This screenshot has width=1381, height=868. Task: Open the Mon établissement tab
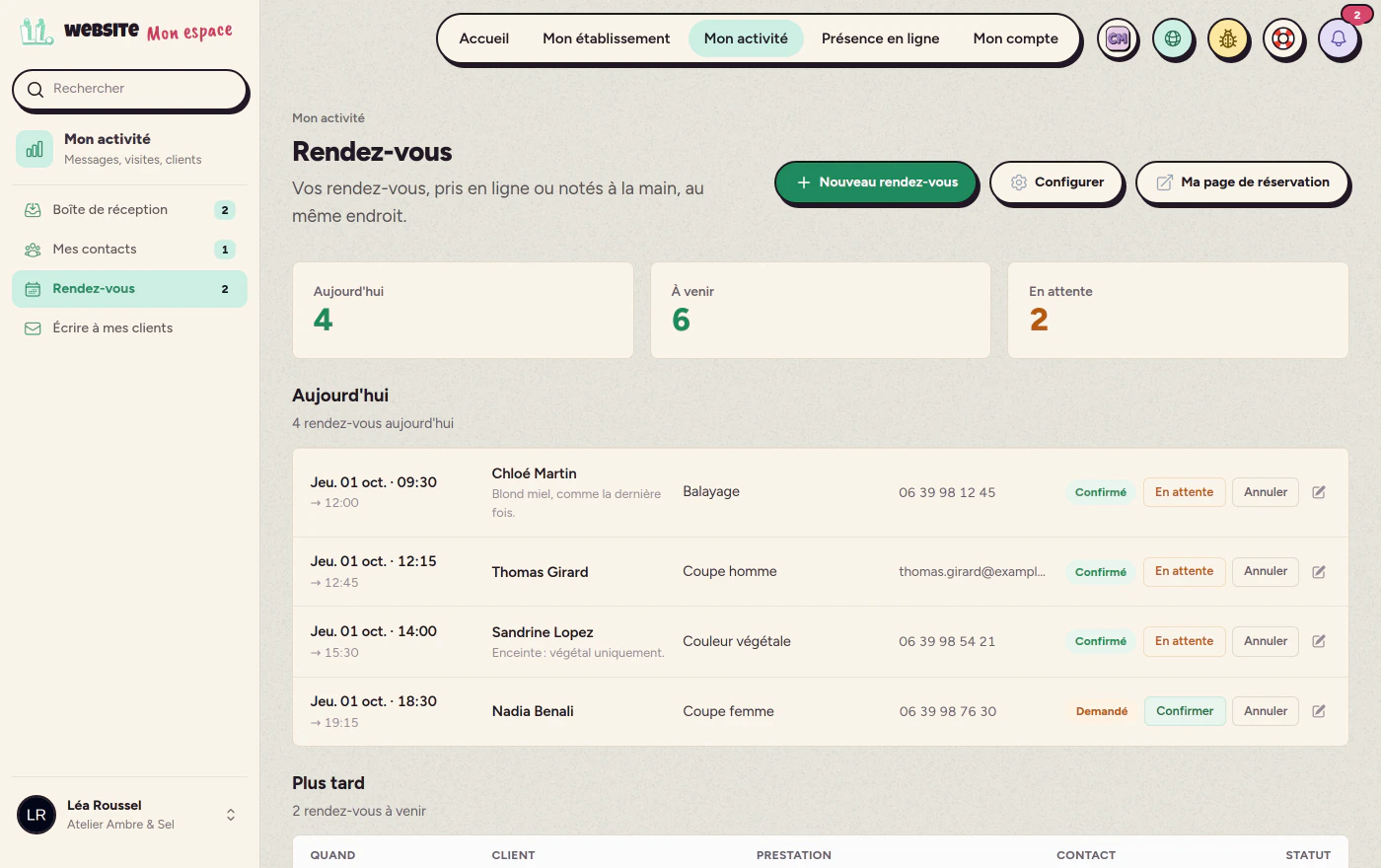[x=607, y=38]
